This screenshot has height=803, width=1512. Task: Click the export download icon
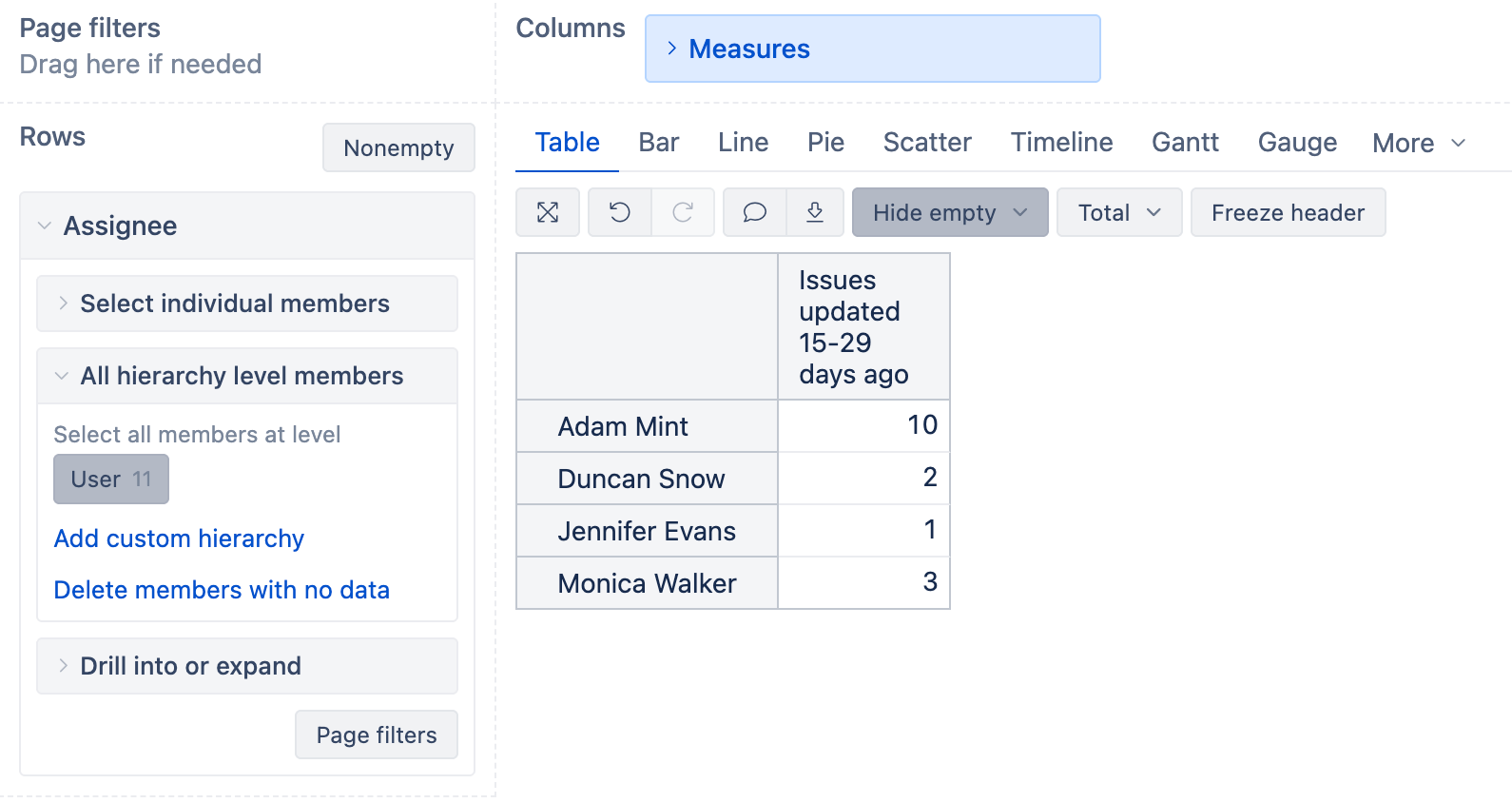click(x=815, y=212)
